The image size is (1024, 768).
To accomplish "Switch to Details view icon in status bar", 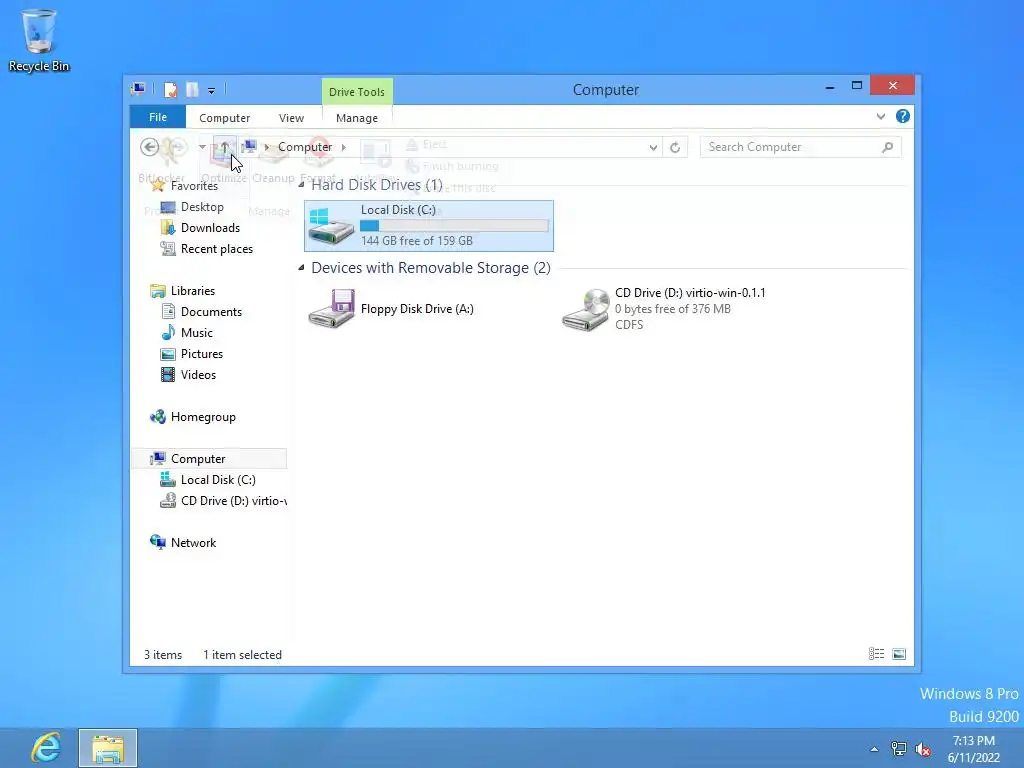I will [876, 654].
